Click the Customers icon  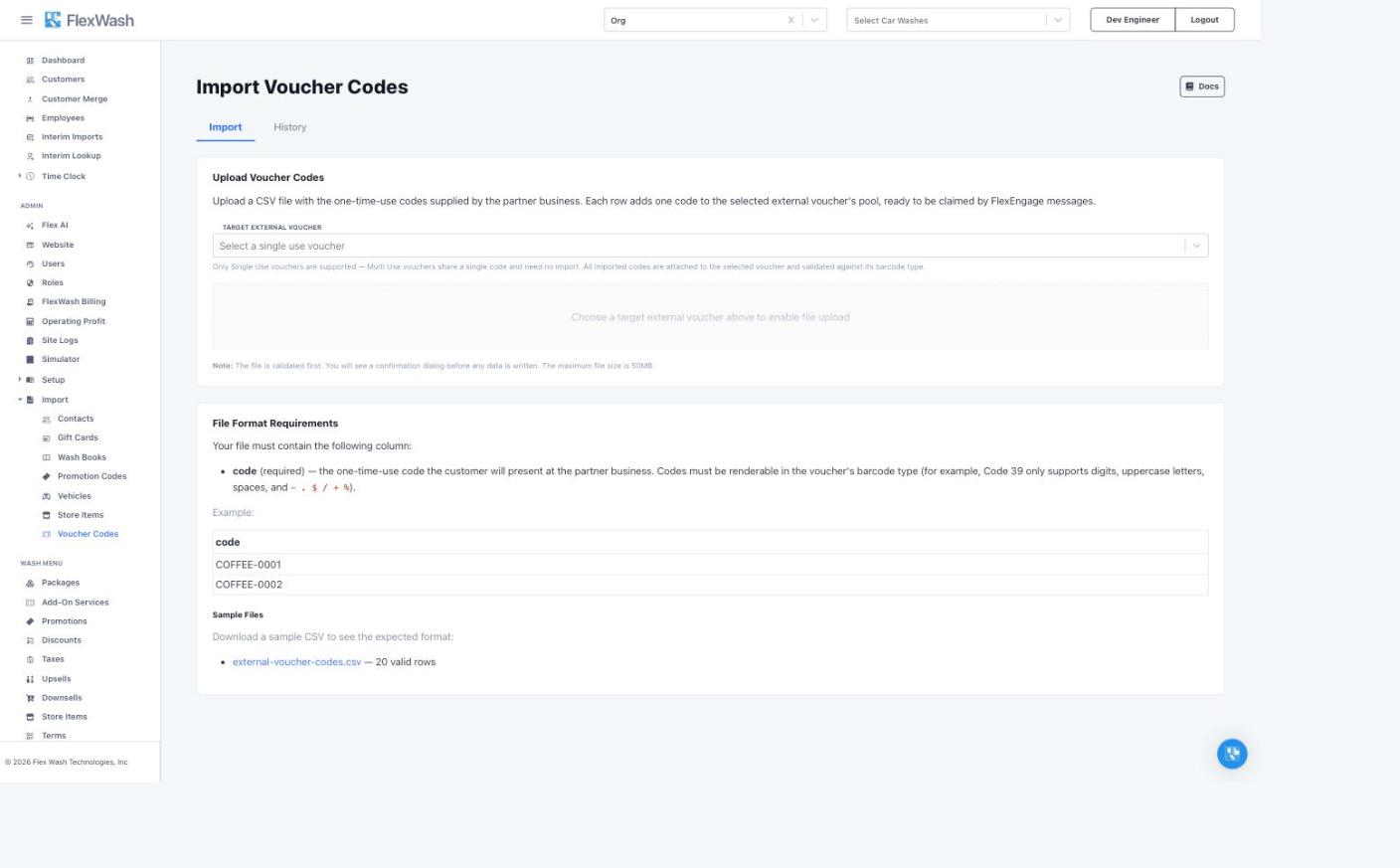tap(30, 80)
